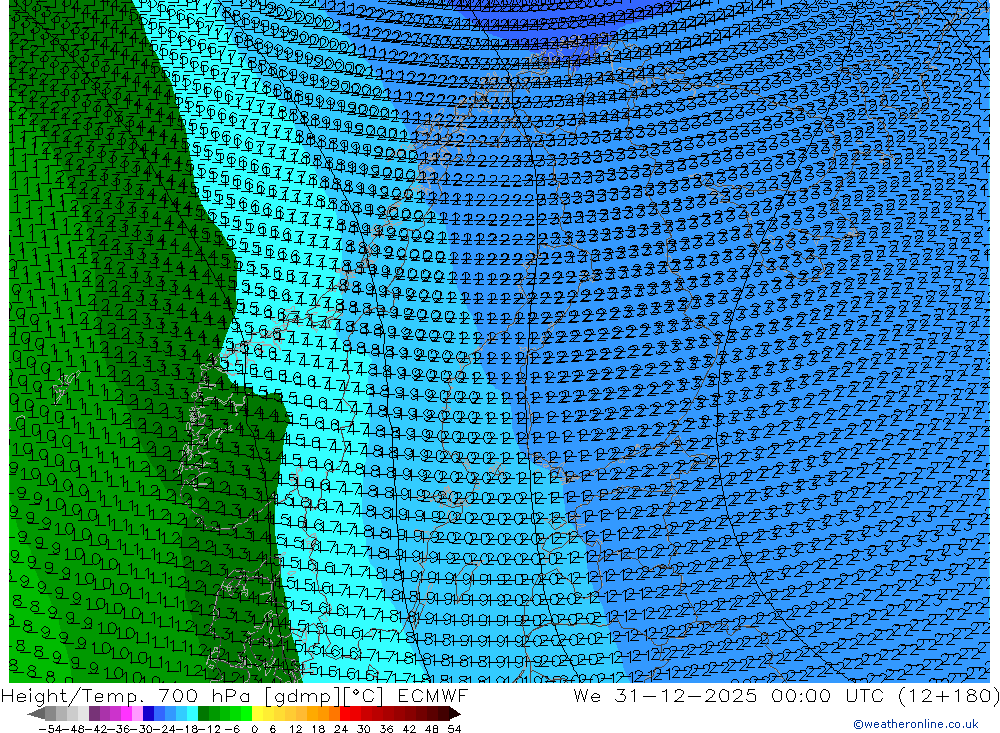Select the yellow swatch at legend value 0
The height and width of the screenshot is (733, 1000).
[257, 714]
